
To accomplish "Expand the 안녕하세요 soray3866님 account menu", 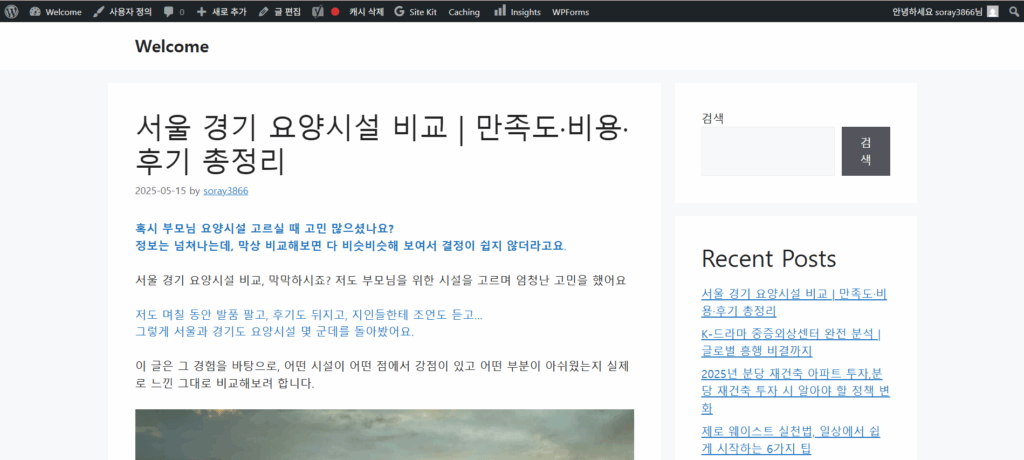I will [x=937, y=11].
